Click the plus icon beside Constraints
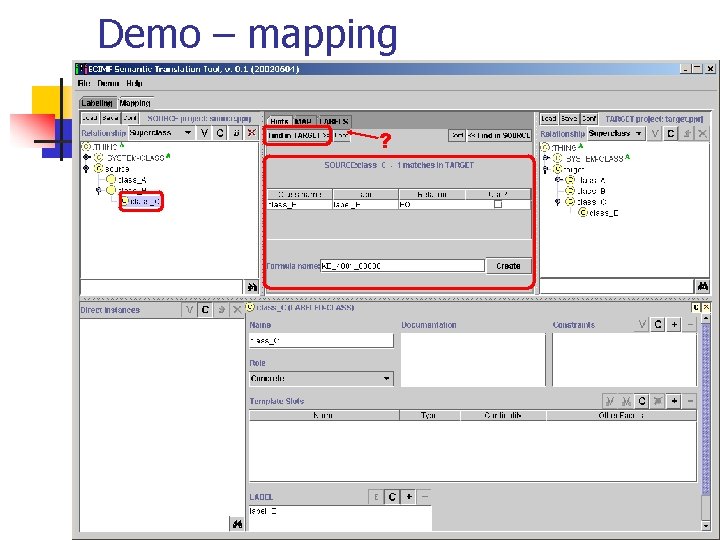Screen dimensions: 720x540 (674, 325)
